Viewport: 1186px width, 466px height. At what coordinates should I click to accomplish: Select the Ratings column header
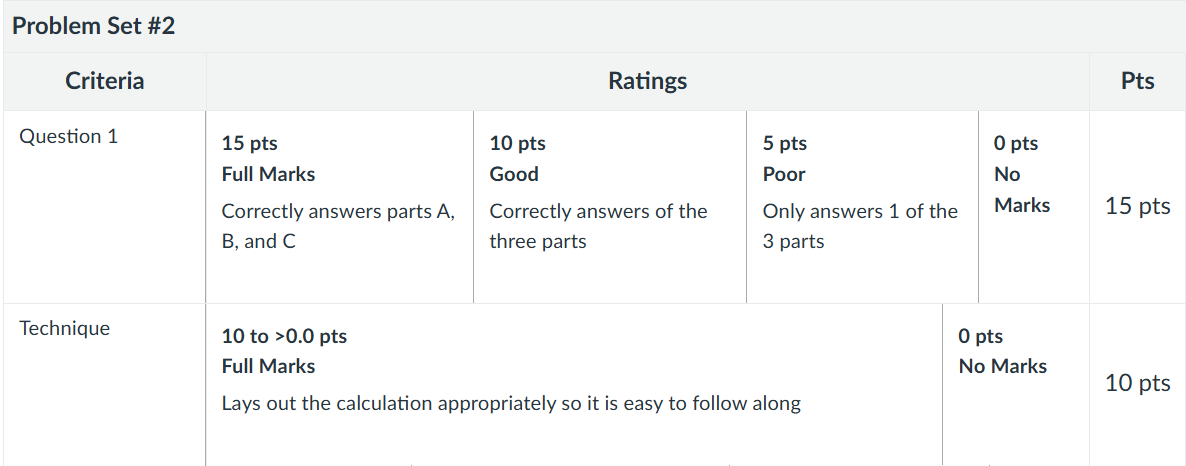[647, 81]
